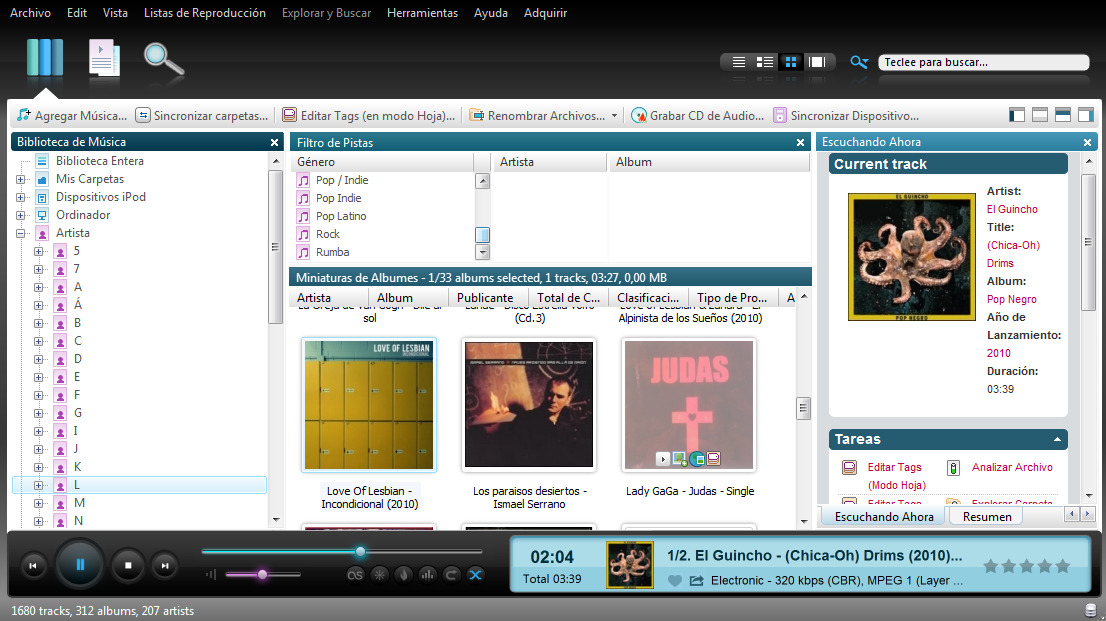Click the Analizar Archivo link
Viewport: 1106px width, 621px height.
pos(1012,467)
